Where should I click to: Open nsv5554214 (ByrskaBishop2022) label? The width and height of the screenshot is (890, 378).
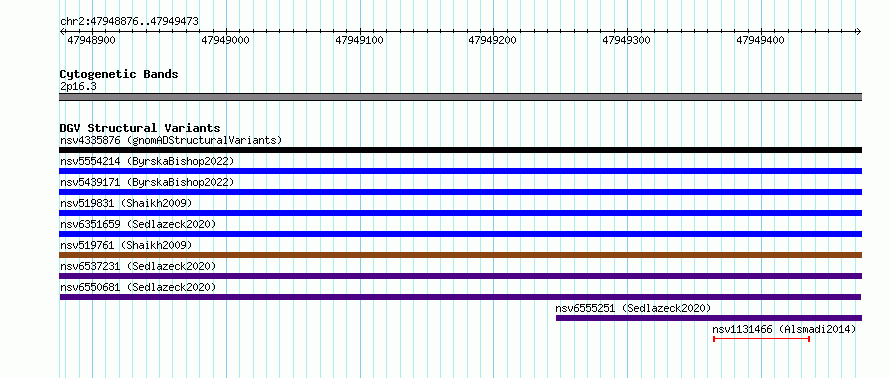click(147, 161)
